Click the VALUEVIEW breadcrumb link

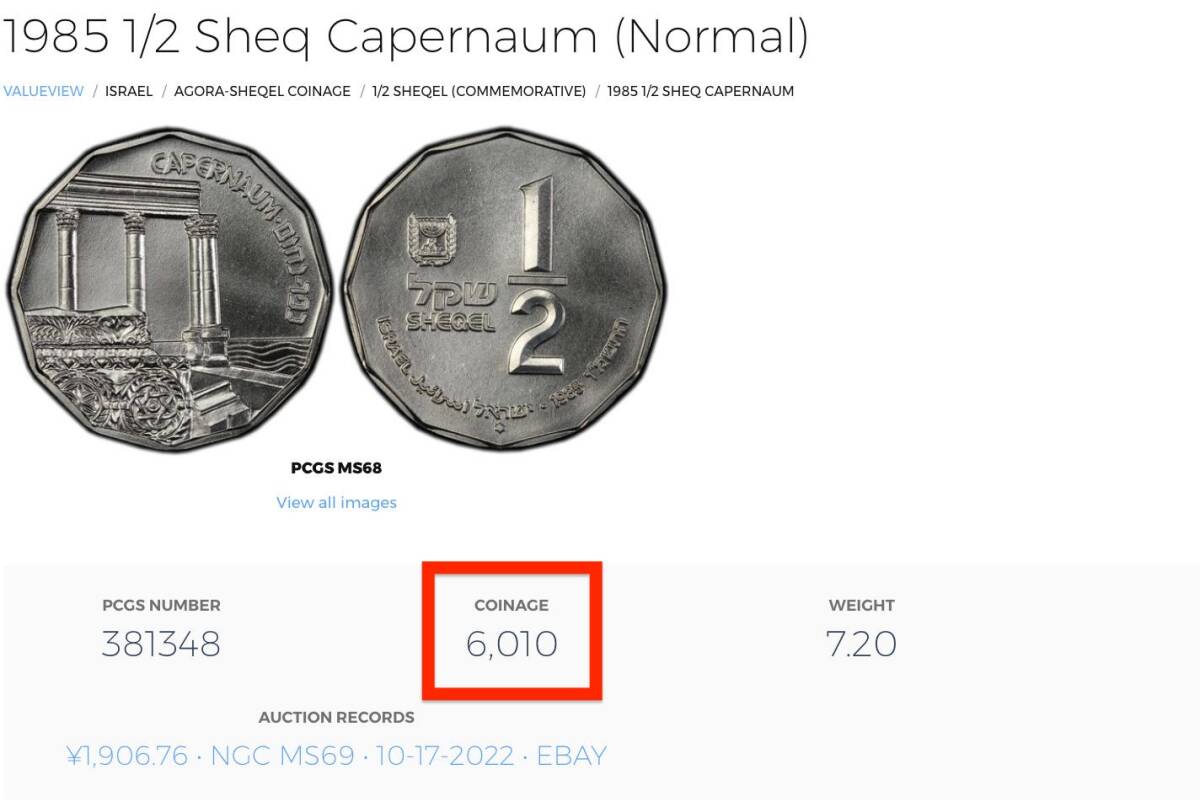[x=43, y=91]
